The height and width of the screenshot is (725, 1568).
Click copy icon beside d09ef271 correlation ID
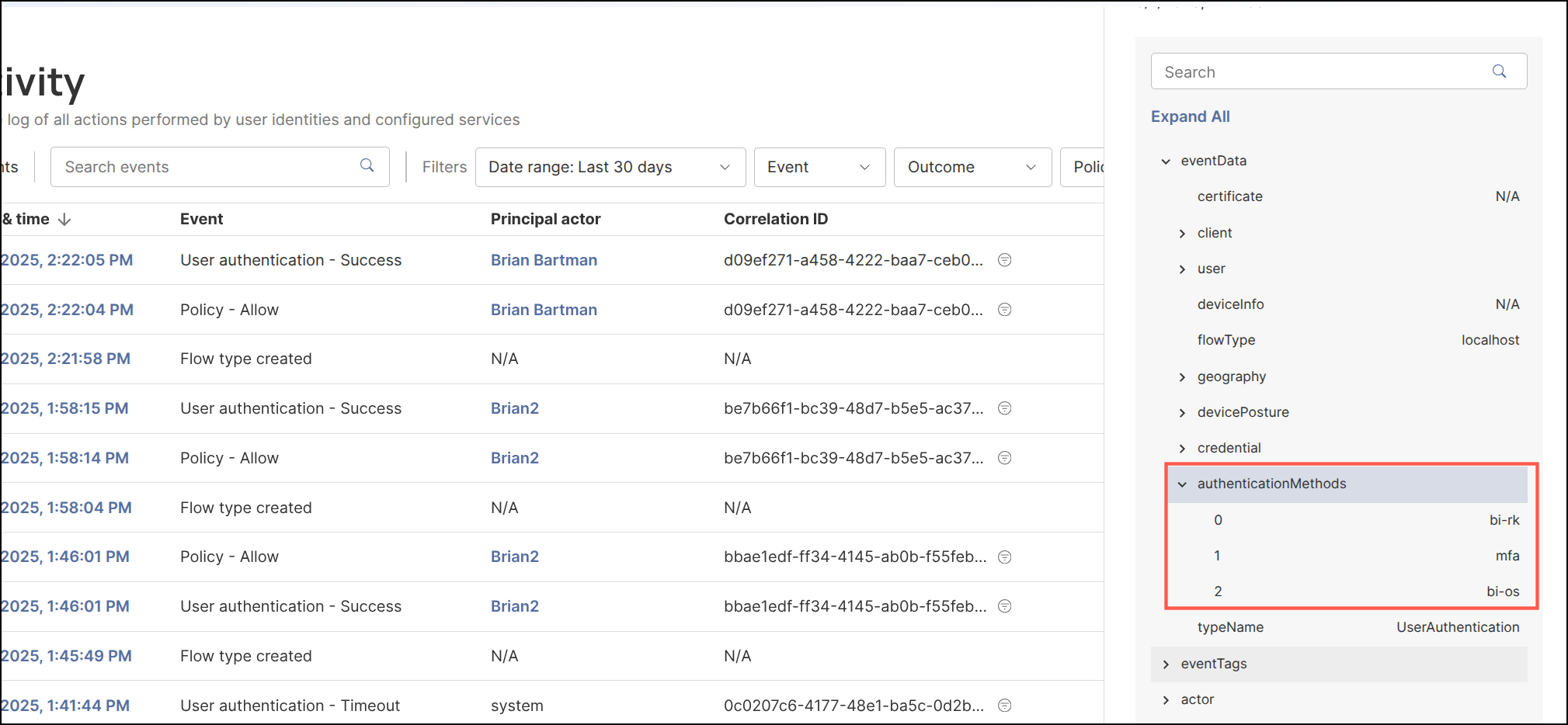tap(1004, 260)
